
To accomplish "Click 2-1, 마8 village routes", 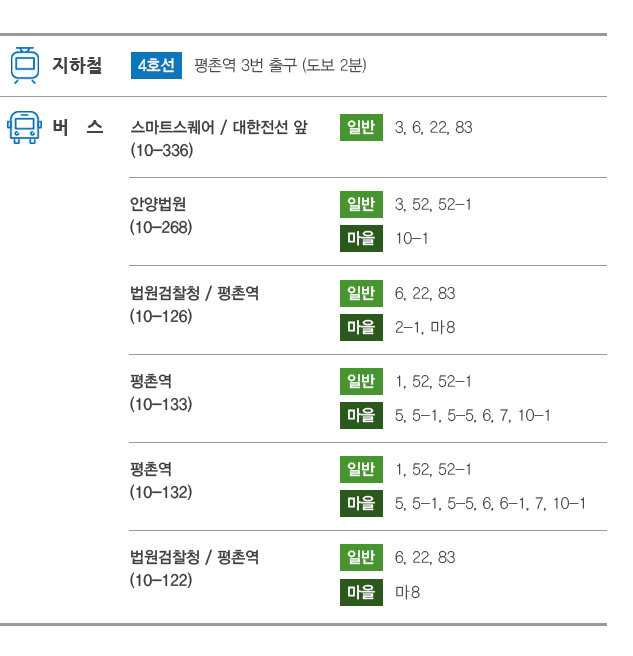I will pos(425,327).
